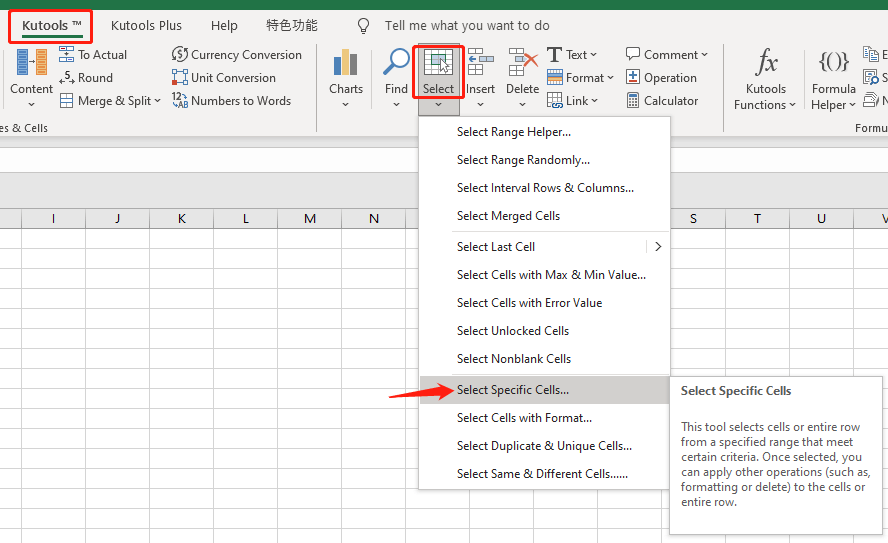Choose Select Duplicate & Unique Cells
The height and width of the screenshot is (543, 888).
point(544,446)
